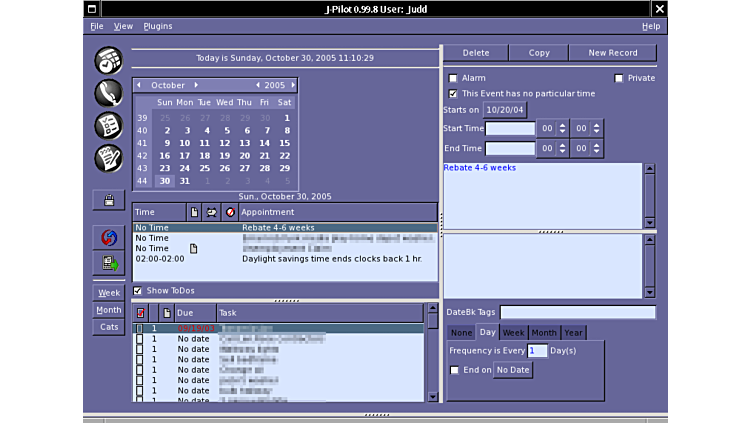Uncheck the Show ToDos checkbox
The width and height of the screenshot is (752, 423).
pos(138,291)
